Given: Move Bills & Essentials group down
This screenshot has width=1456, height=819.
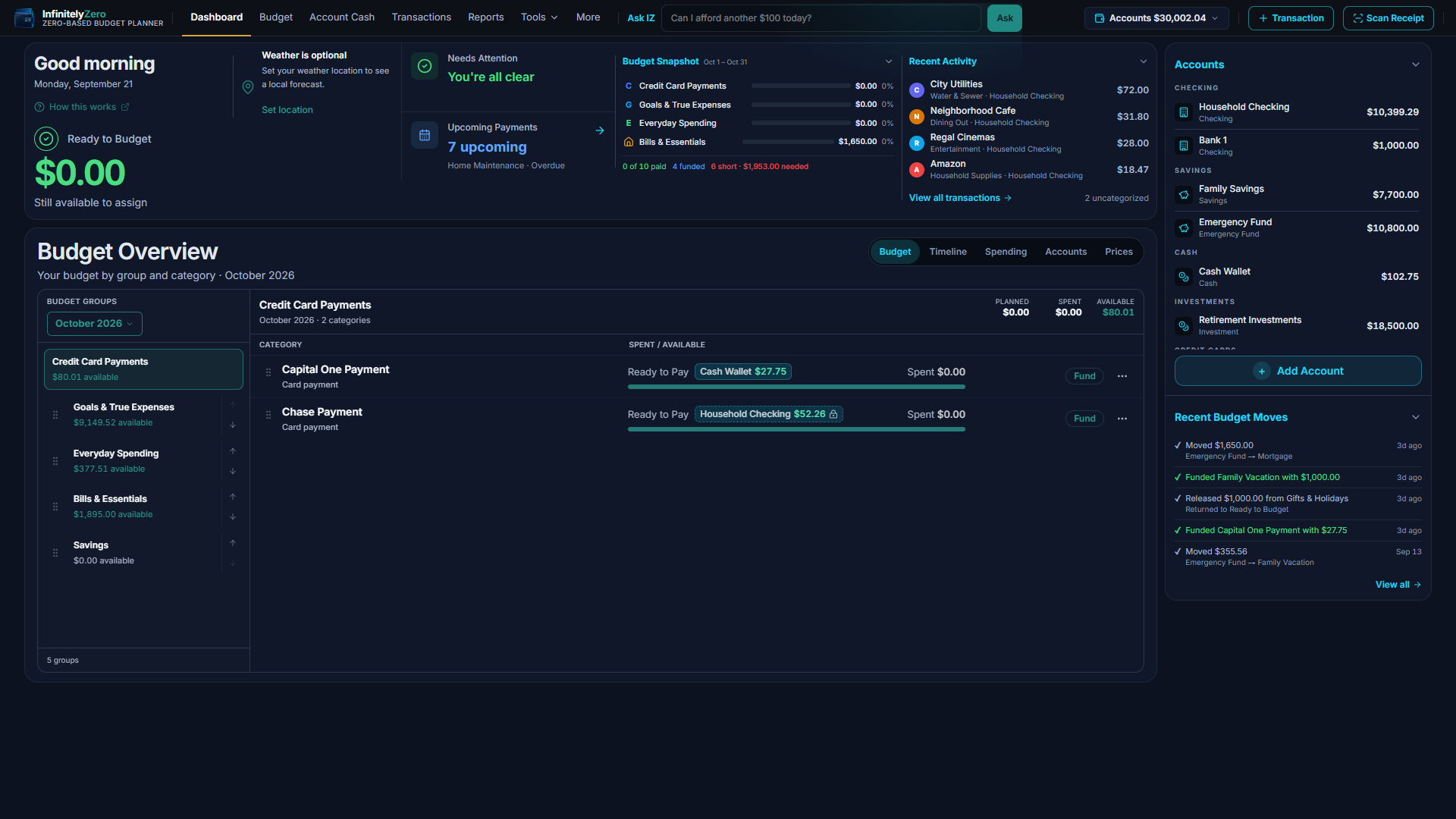Looking at the screenshot, I should (233, 516).
